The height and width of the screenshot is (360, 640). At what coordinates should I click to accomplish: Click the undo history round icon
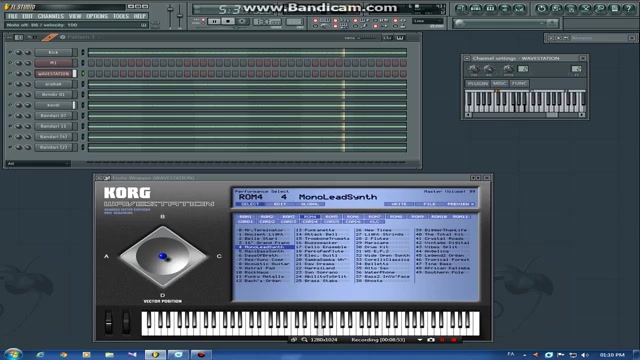(542, 9)
